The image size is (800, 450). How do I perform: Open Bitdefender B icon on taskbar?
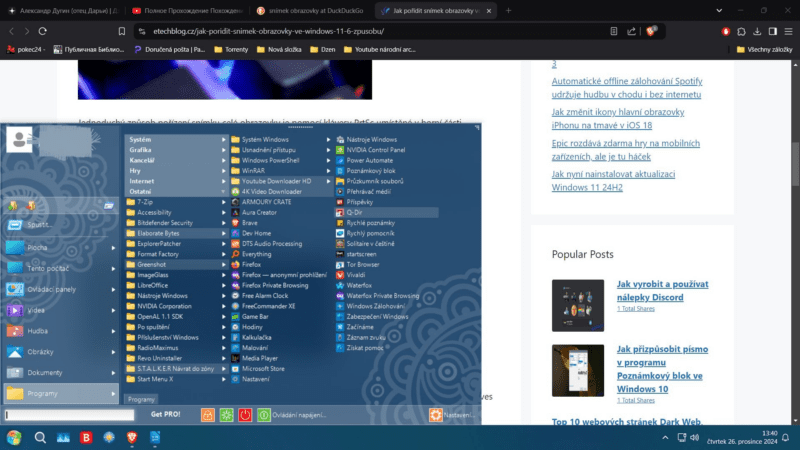tap(86, 437)
